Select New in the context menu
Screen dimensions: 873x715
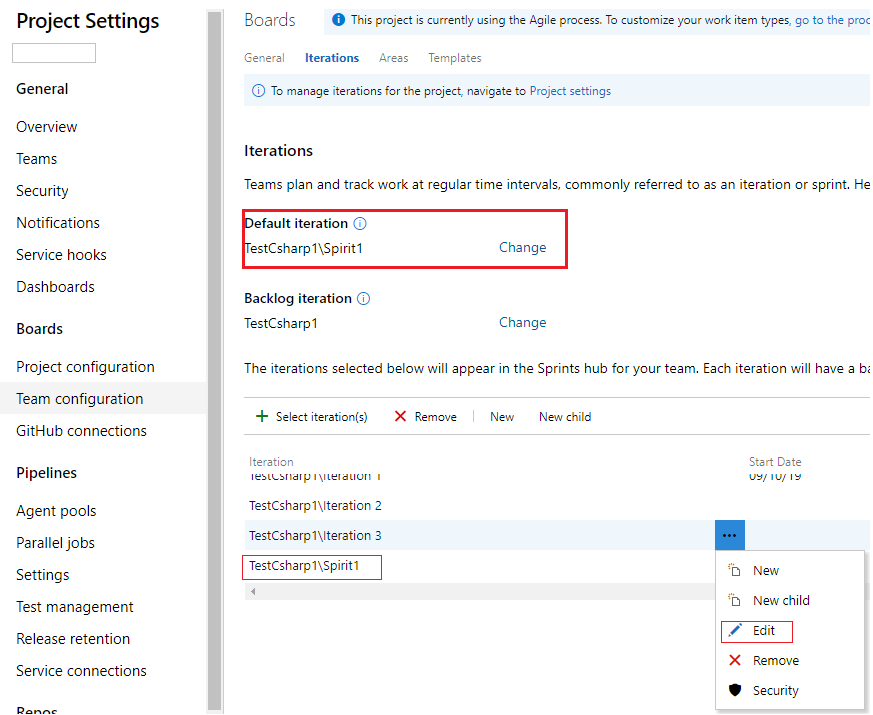tap(766, 571)
